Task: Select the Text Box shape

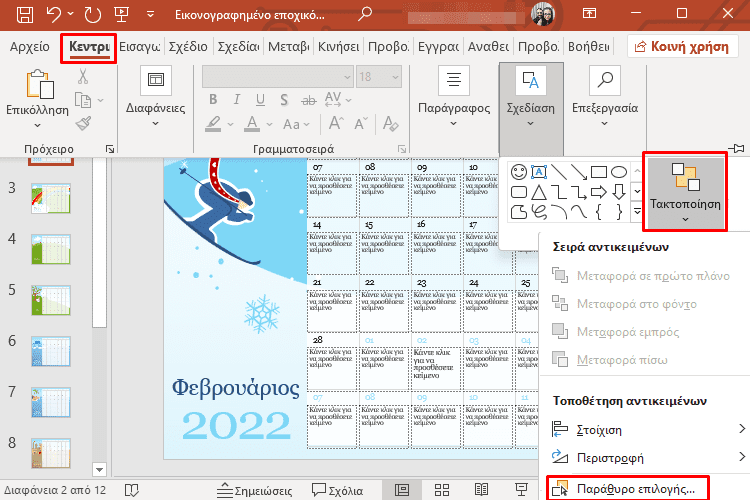Action: click(x=539, y=172)
